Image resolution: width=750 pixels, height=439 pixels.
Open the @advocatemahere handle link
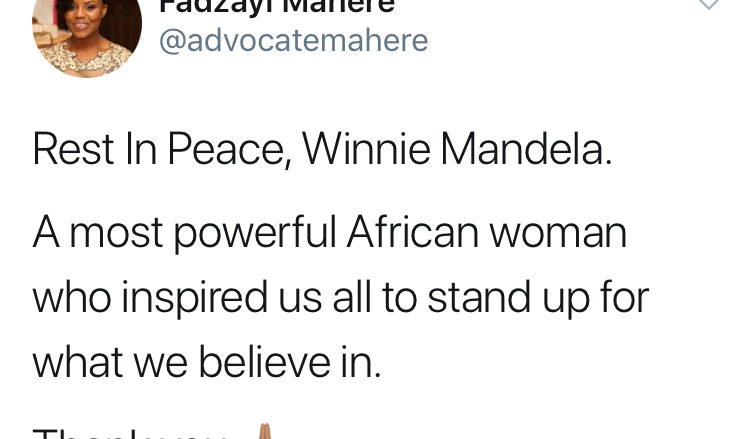pos(294,41)
